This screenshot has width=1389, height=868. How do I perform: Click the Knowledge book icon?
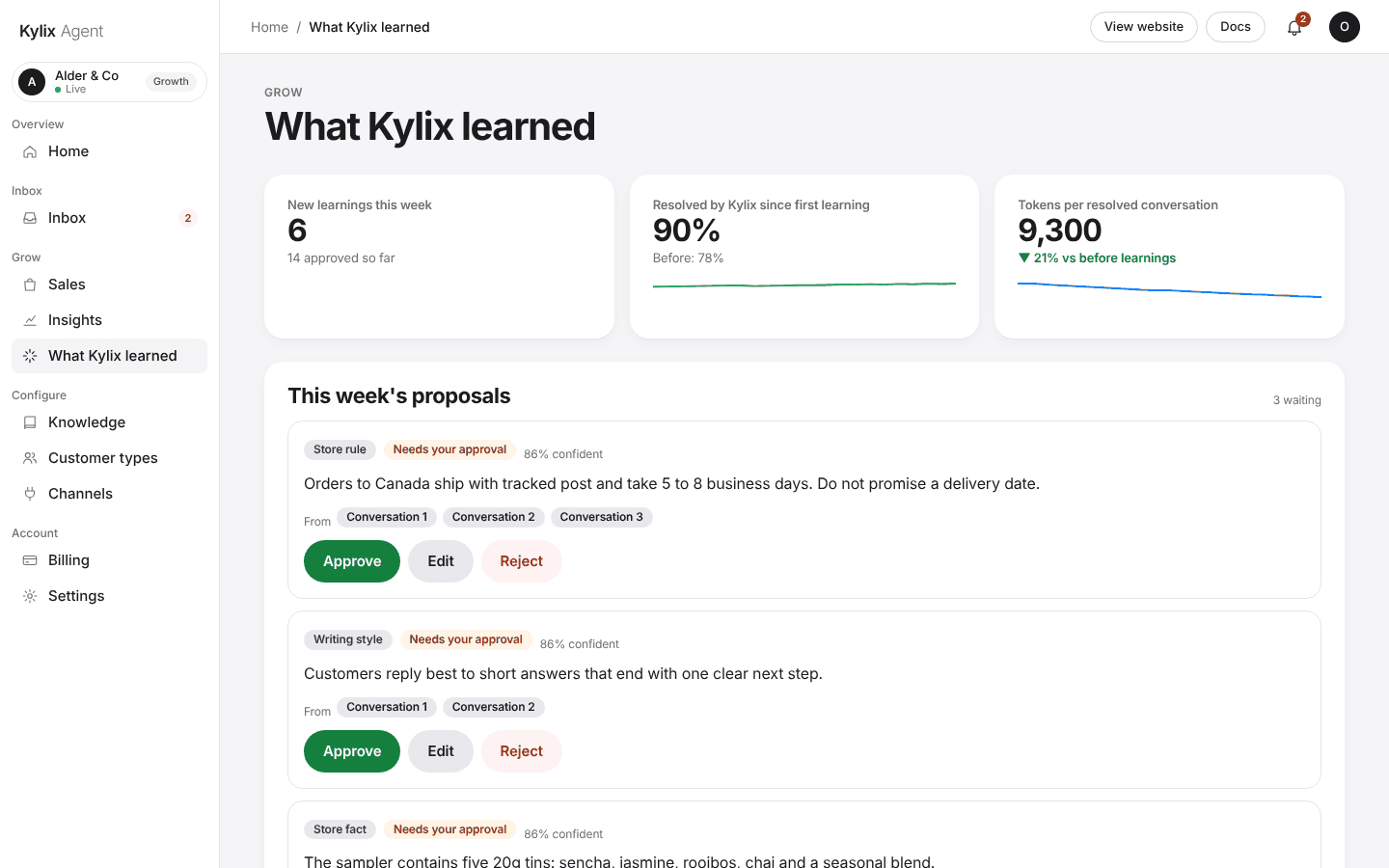click(x=30, y=422)
